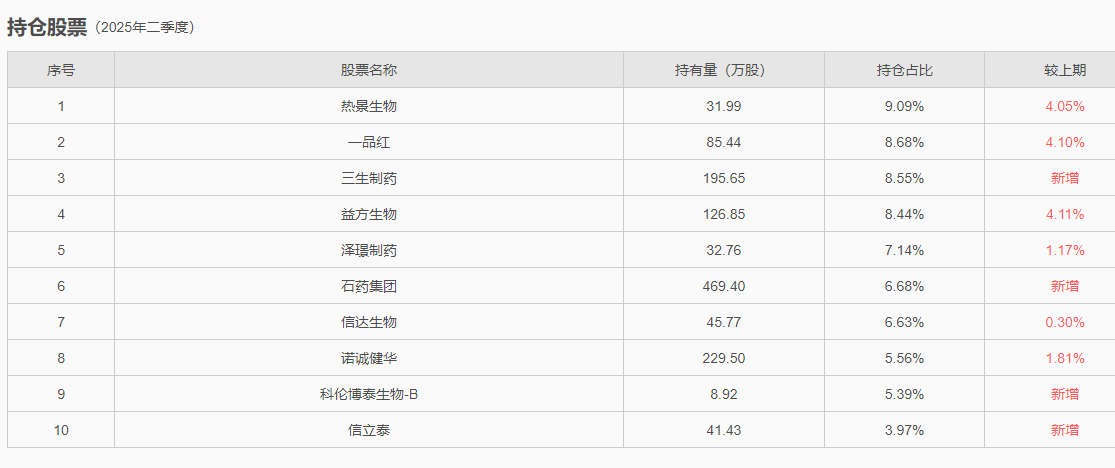This screenshot has height=468, width=1115.
Task: Click the 469.40 holding amount cell
Action: 724,286
